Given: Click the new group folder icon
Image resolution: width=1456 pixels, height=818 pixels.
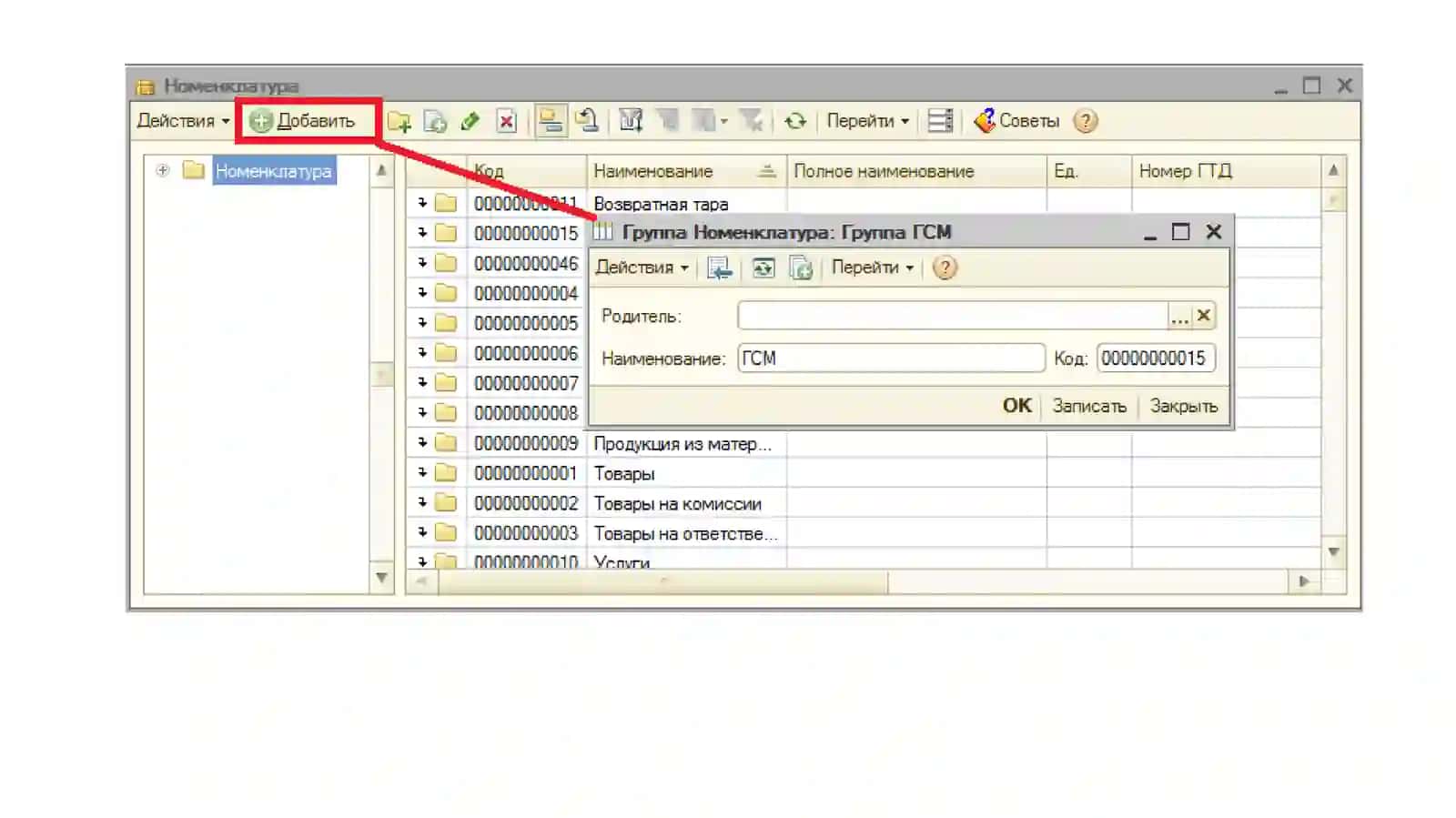Looking at the screenshot, I should click(399, 121).
